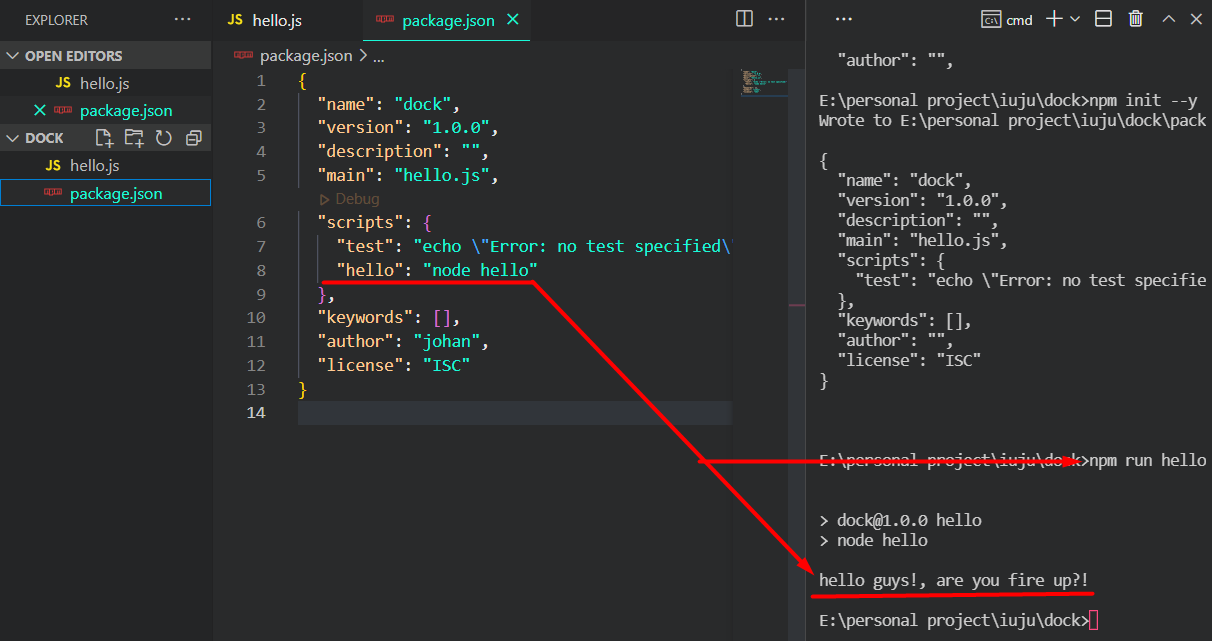Create a new folder in DOCK folder
The height and width of the screenshot is (641, 1212).
[x=132, y=137]
